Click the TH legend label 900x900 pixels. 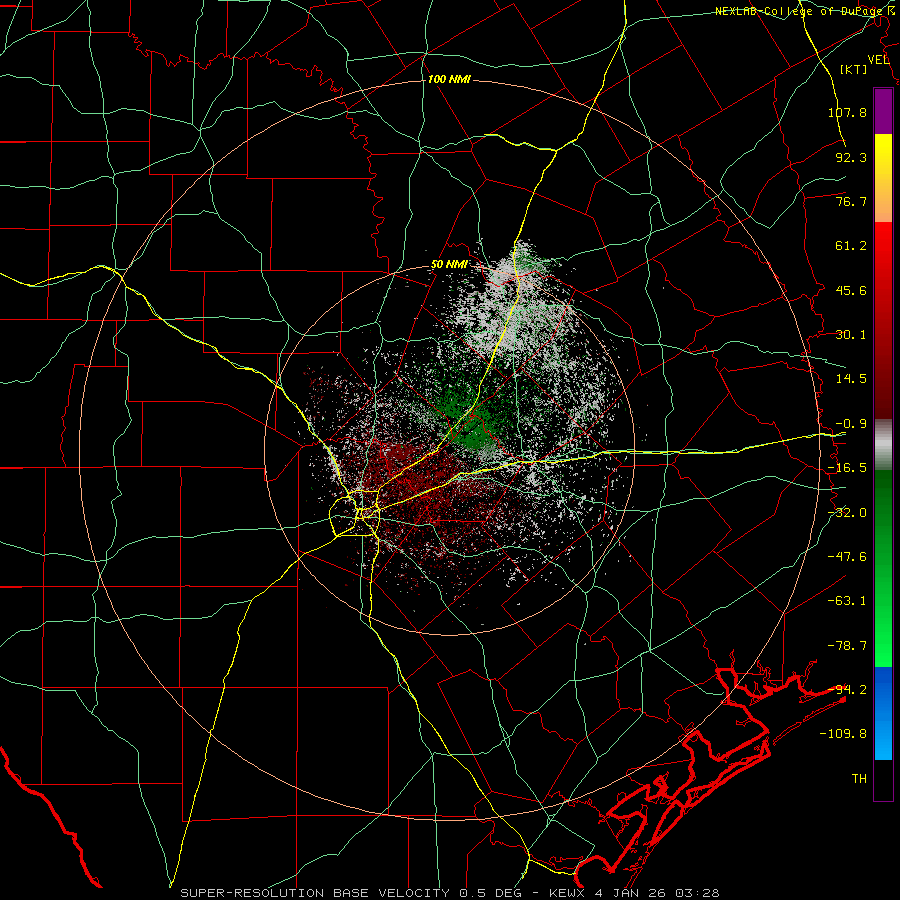[x=859, y=779]
